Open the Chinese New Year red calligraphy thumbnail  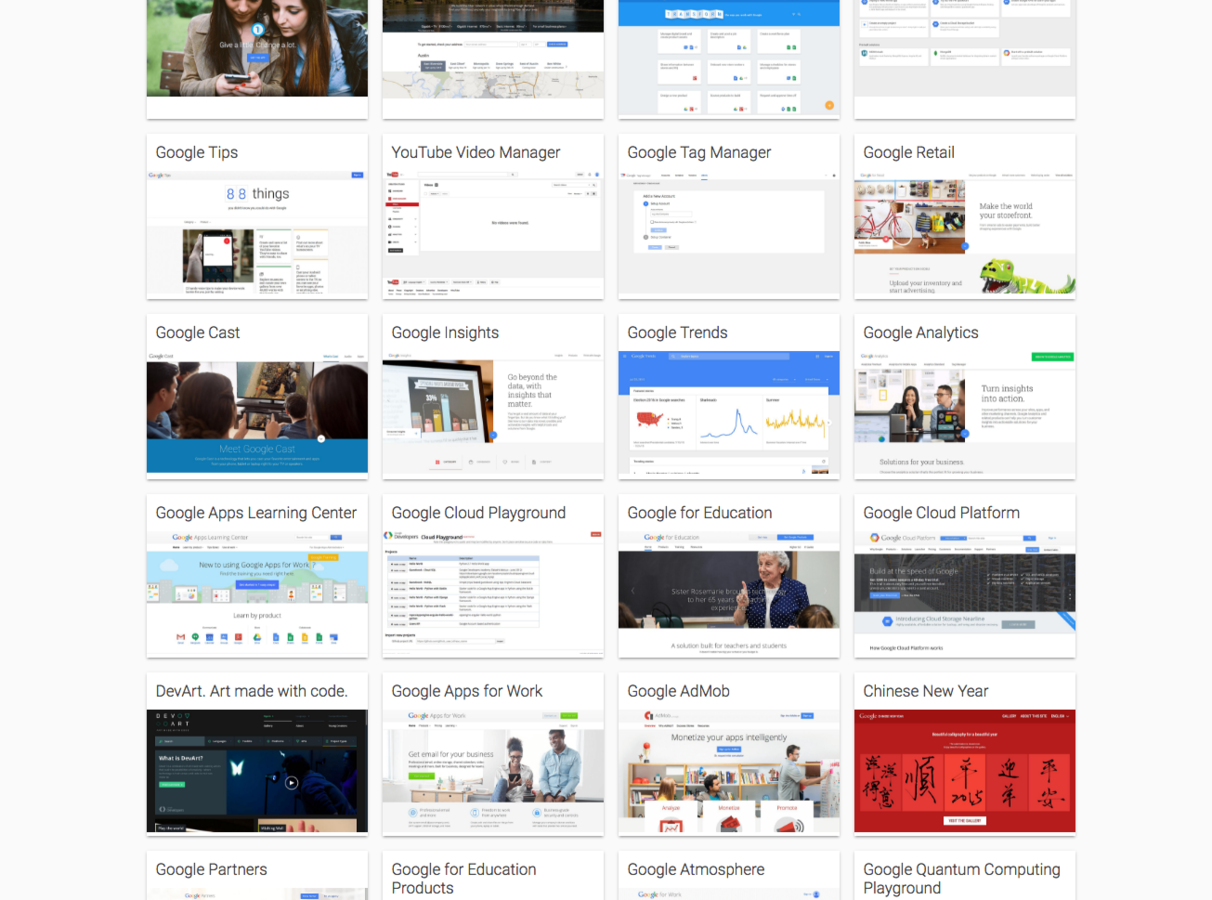click(x=965, y=772)
